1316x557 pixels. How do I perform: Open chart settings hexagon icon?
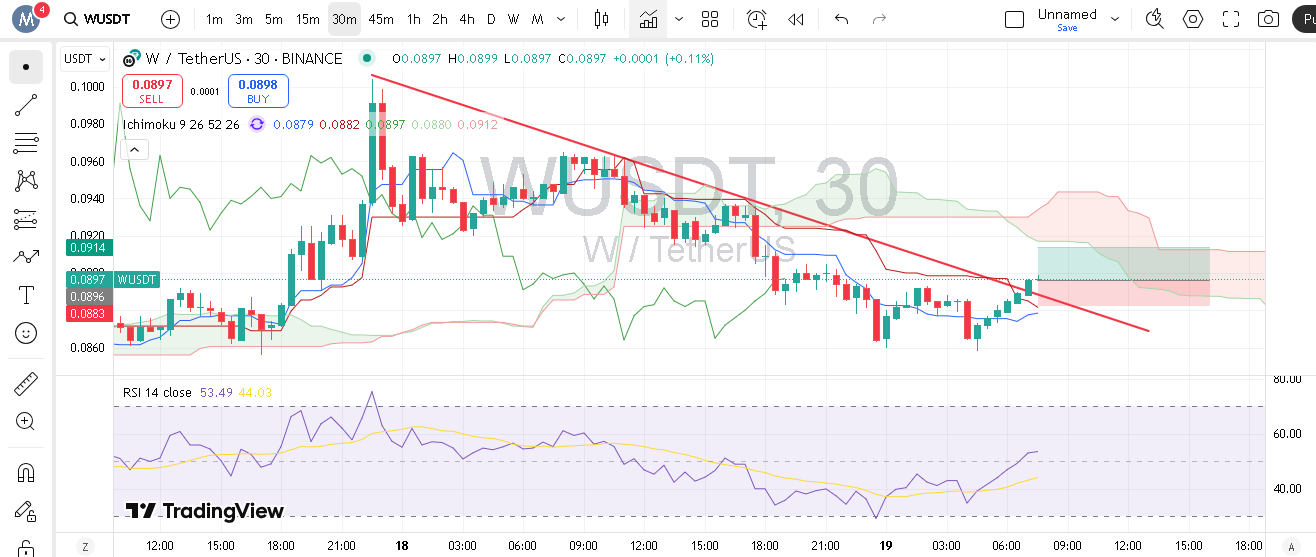tap(1193, 19)
